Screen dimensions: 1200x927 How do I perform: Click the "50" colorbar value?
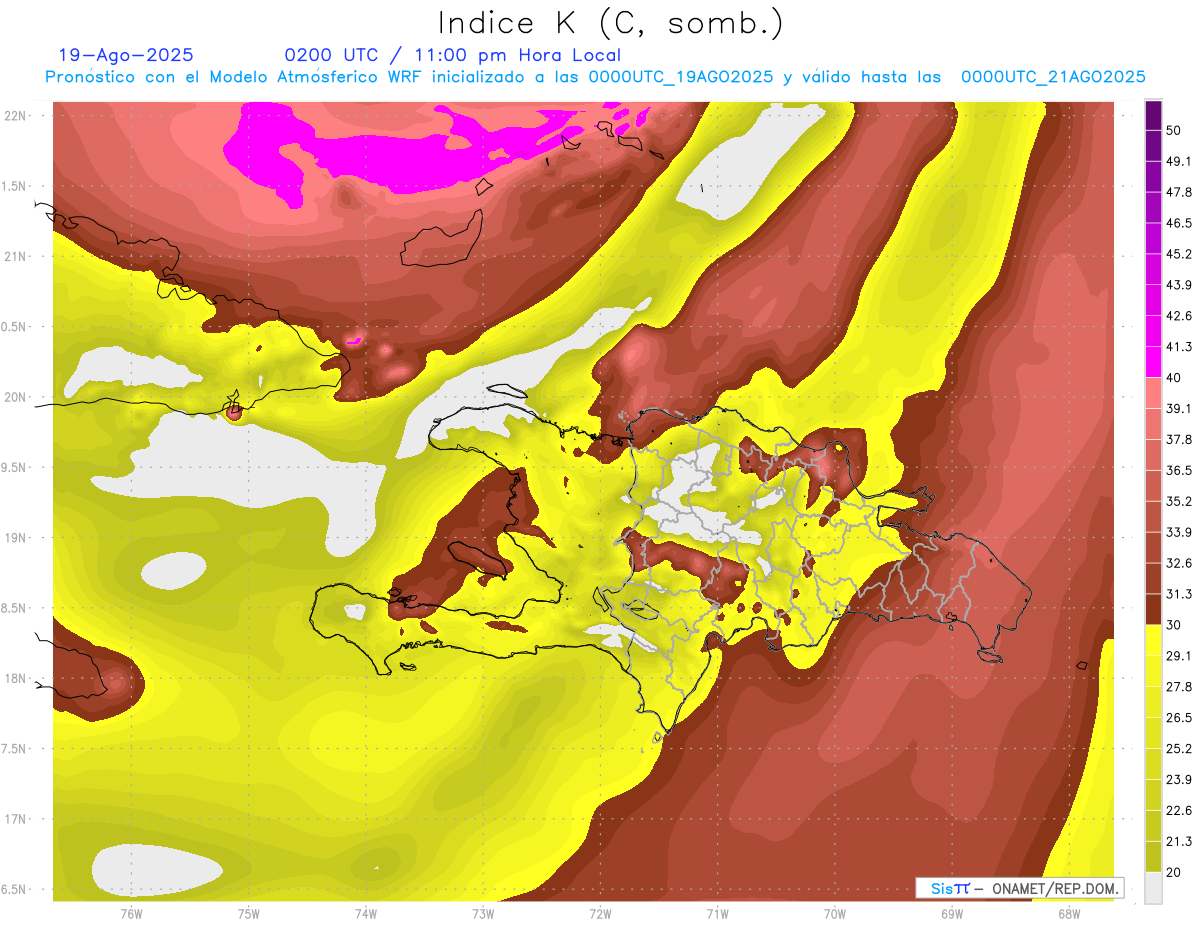pyautogui.click(x=1175, y=131)
